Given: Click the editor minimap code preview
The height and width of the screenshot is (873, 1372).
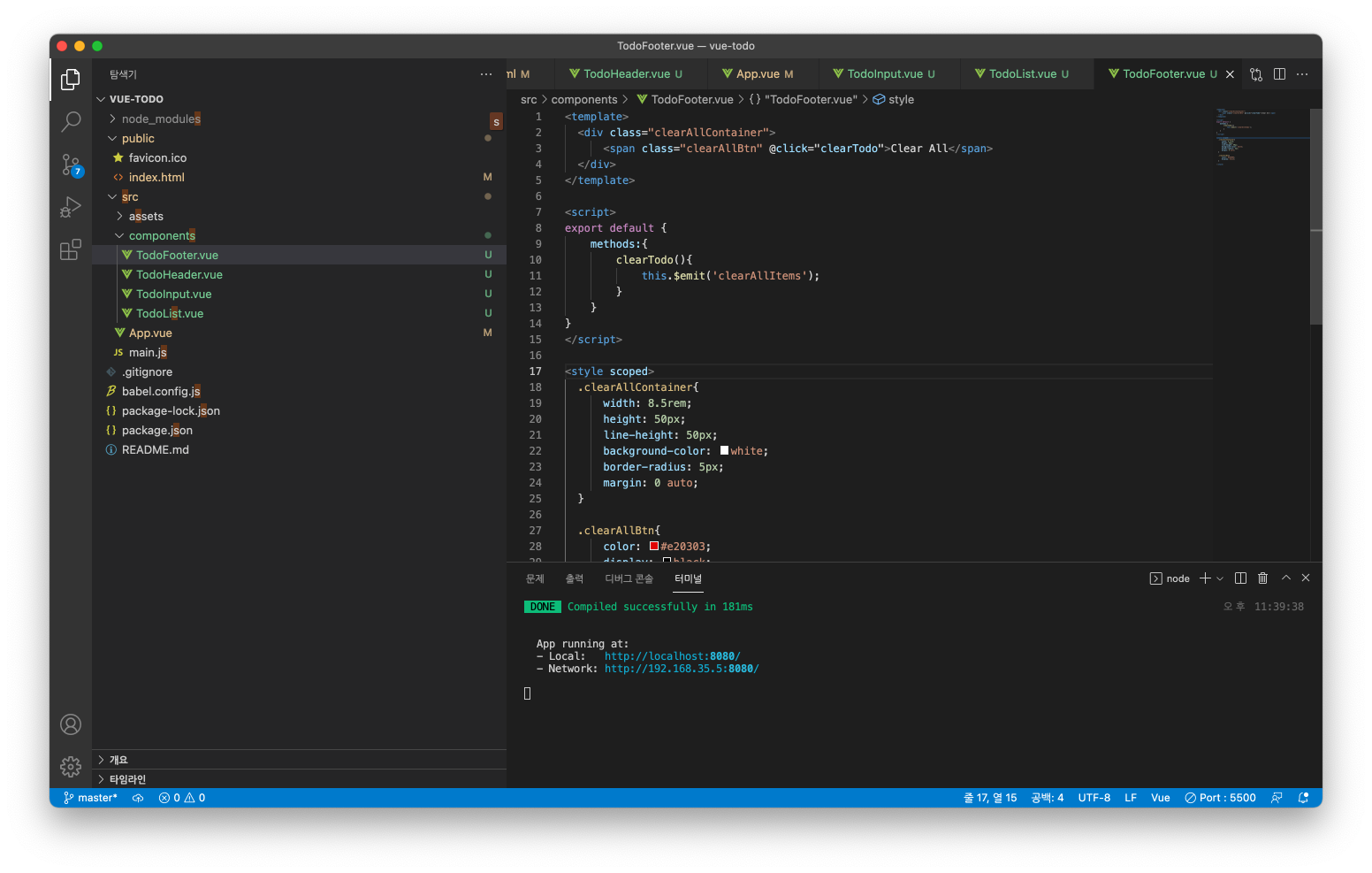Looking at the screenshot, I should [1260, 137].
